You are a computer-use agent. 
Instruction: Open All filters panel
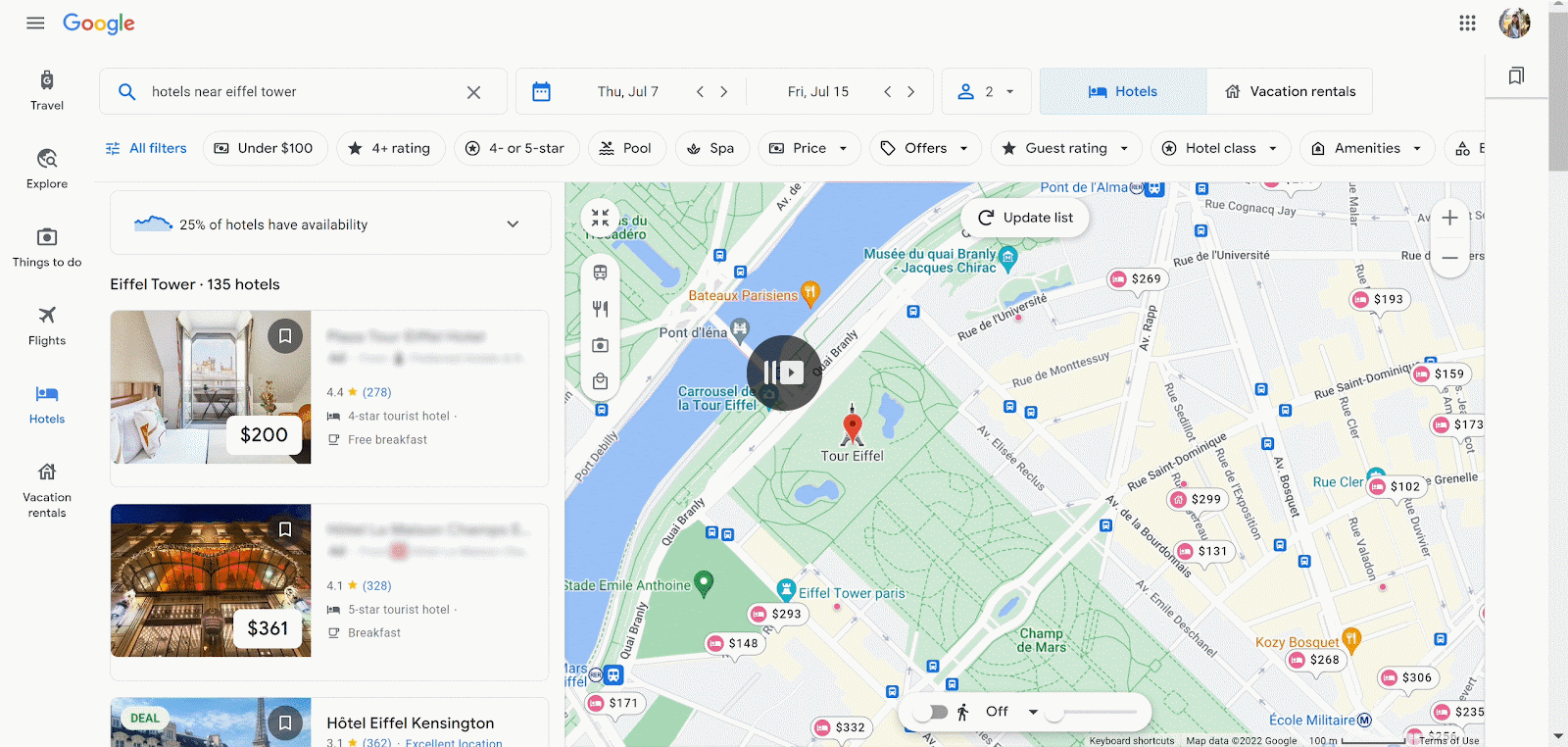(x=146, y=148)
